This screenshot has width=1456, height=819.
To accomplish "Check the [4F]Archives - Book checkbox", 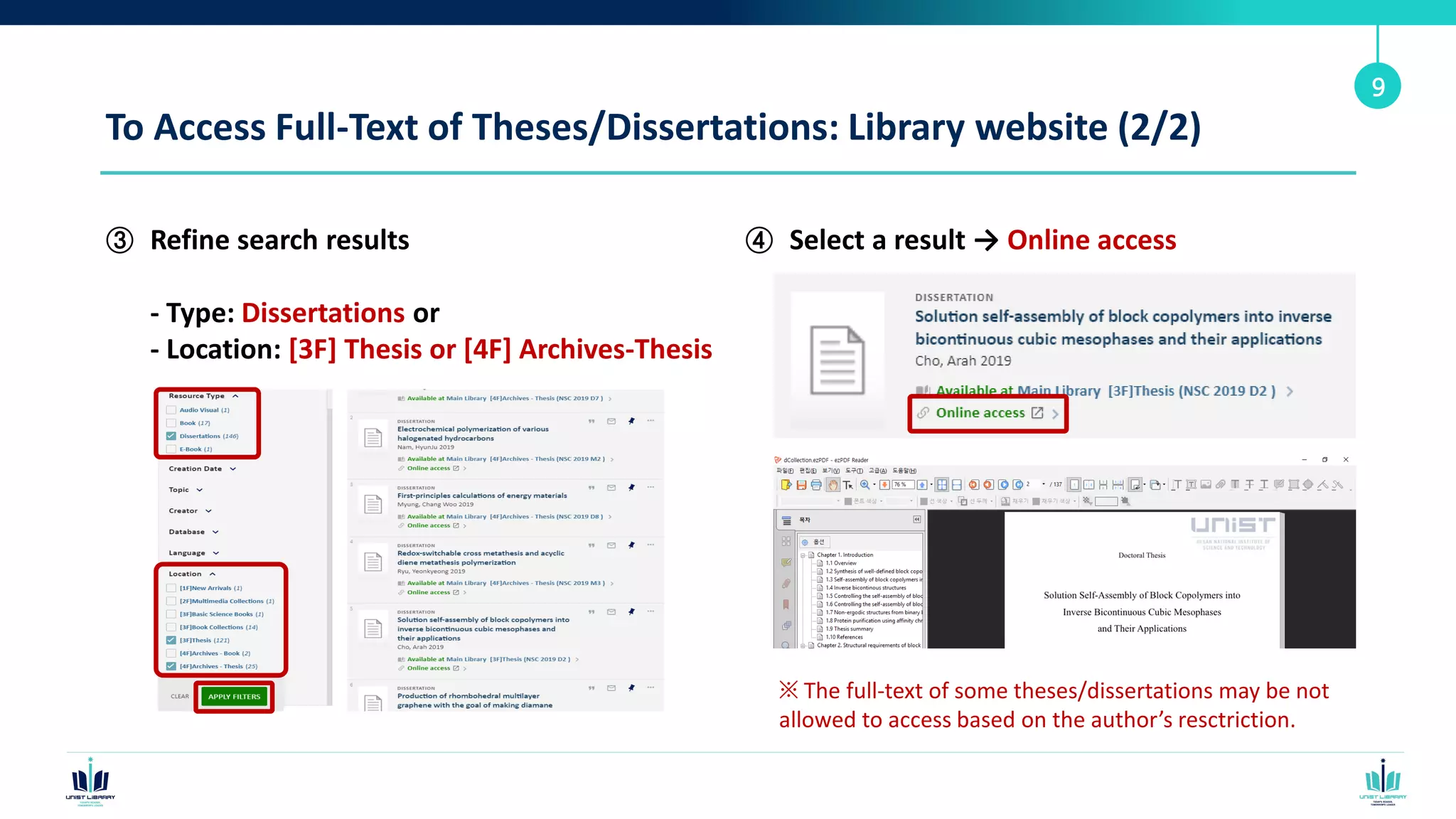I will [x=171, y=653].
